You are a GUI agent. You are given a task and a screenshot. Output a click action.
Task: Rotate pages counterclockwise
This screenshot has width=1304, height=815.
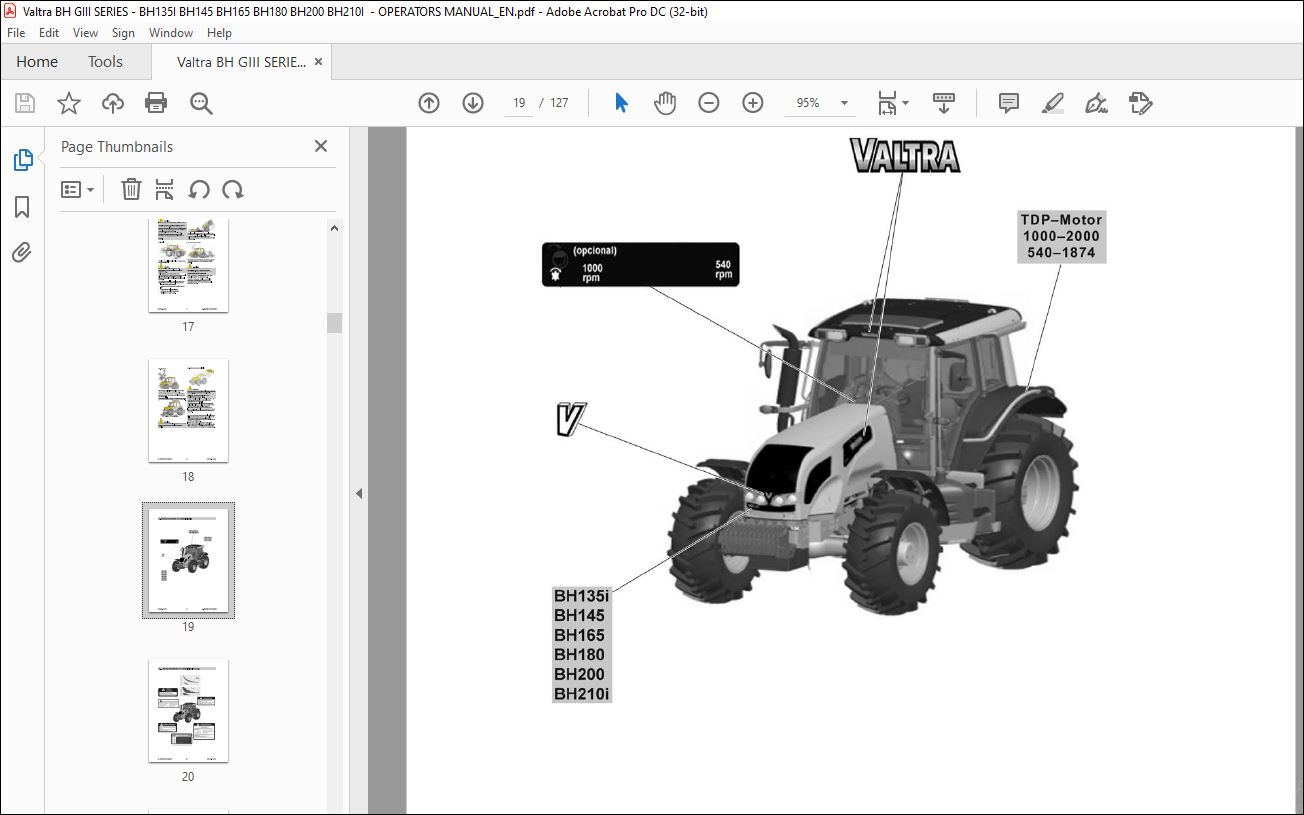(199, 189)
